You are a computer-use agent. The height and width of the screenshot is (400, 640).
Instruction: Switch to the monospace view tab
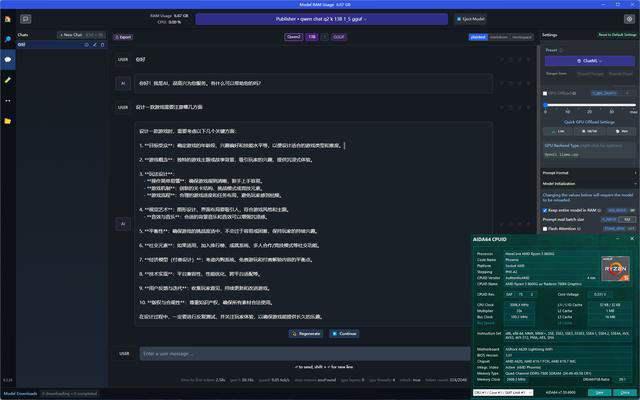(521, 35)
